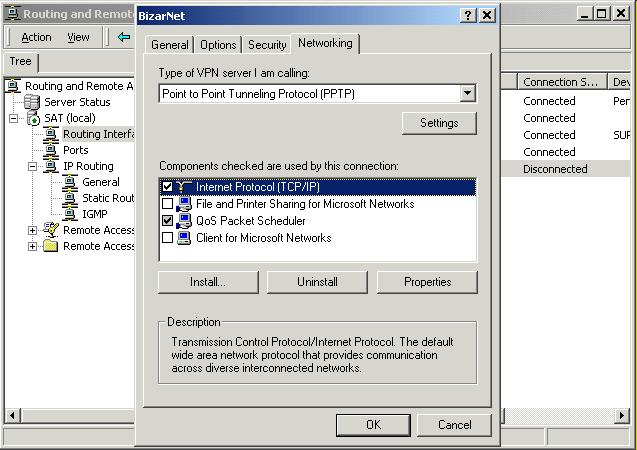
Task: Click the Client for Microsoft Networks icon
Action: point(184,238)
